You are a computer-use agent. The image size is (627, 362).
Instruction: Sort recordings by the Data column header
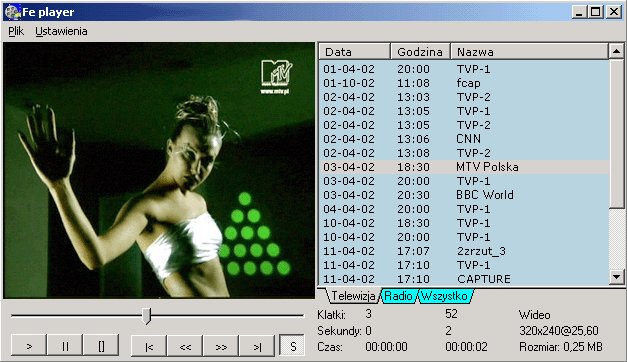tap(355, 52)
